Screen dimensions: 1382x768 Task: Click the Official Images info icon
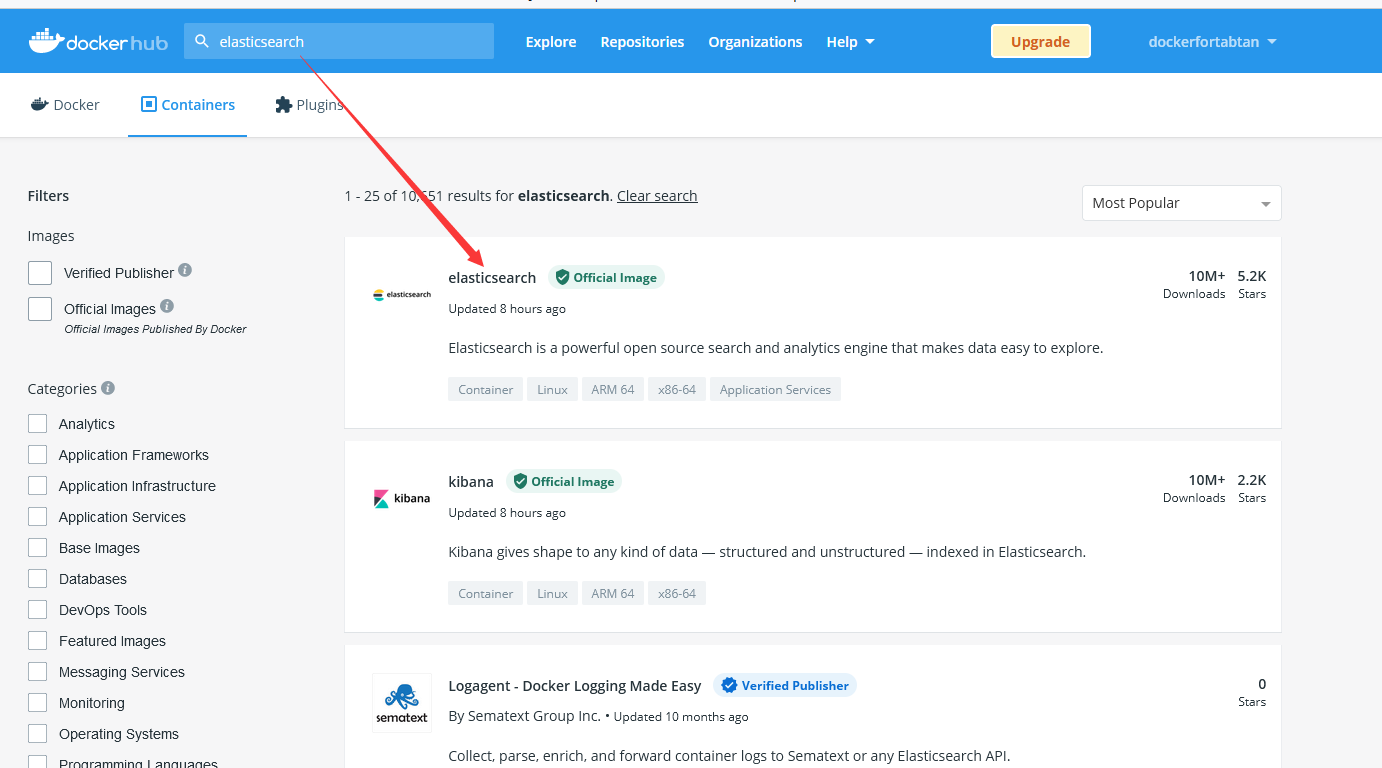[x=167, y=306]
